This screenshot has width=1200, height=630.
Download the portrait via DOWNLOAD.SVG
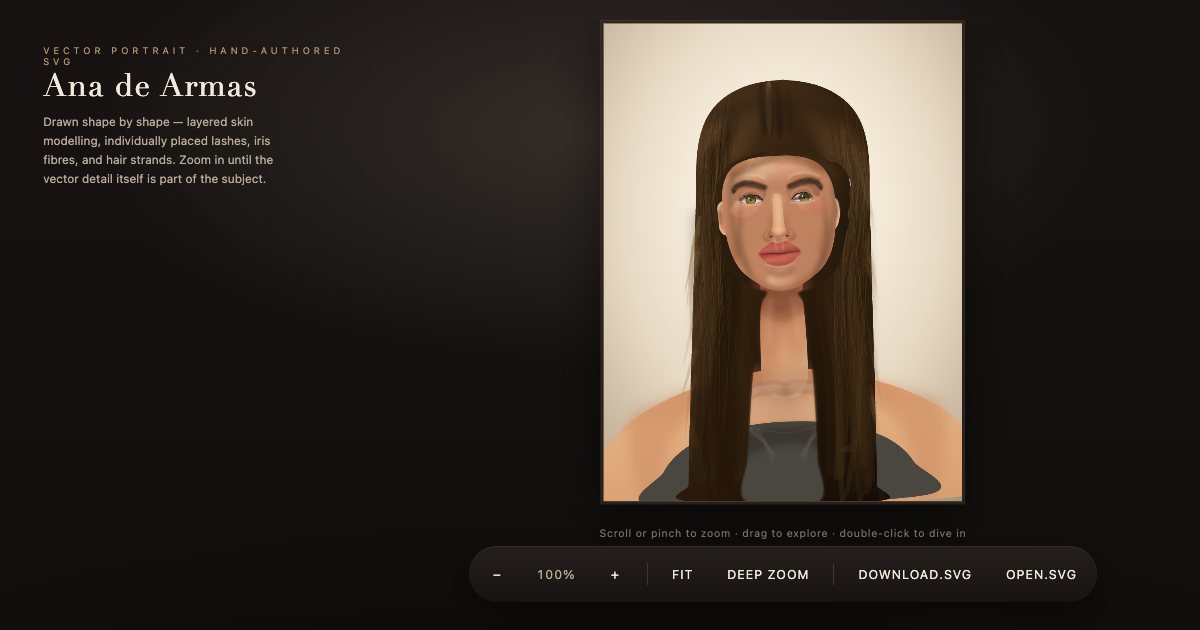915,575
